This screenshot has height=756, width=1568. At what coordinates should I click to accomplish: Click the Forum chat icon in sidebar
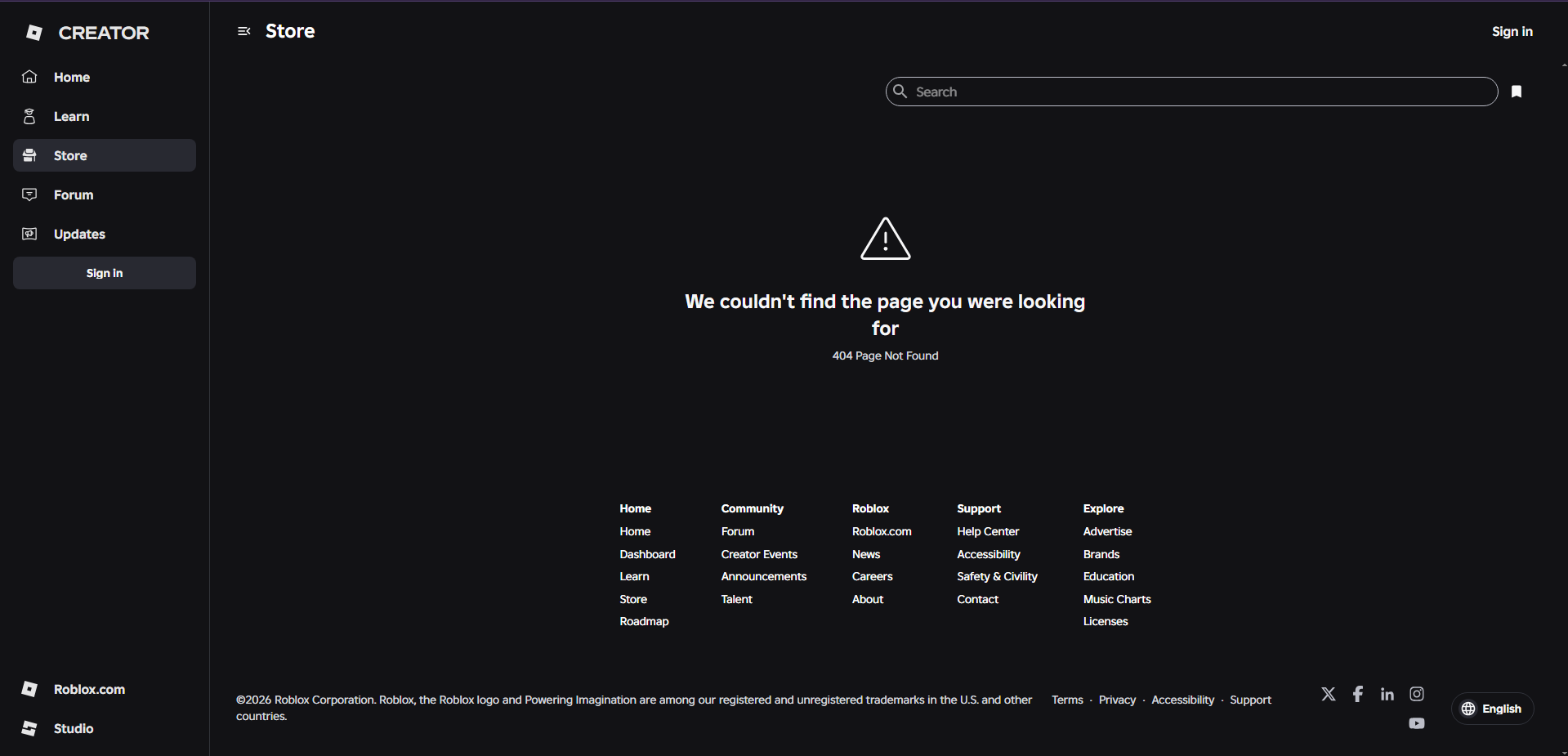tap(29, 195)
